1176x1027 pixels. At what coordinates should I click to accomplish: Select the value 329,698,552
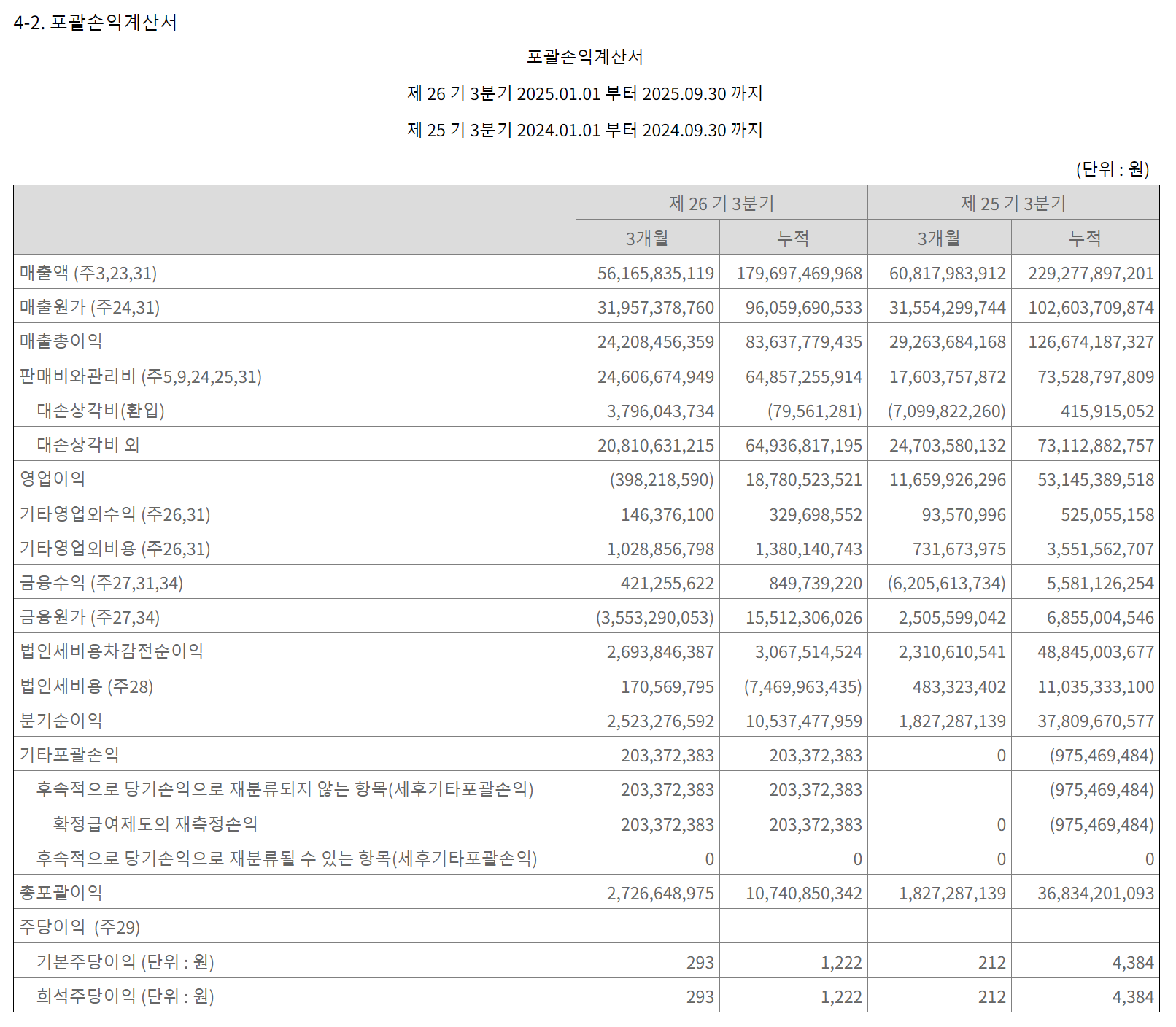[816, 514]
